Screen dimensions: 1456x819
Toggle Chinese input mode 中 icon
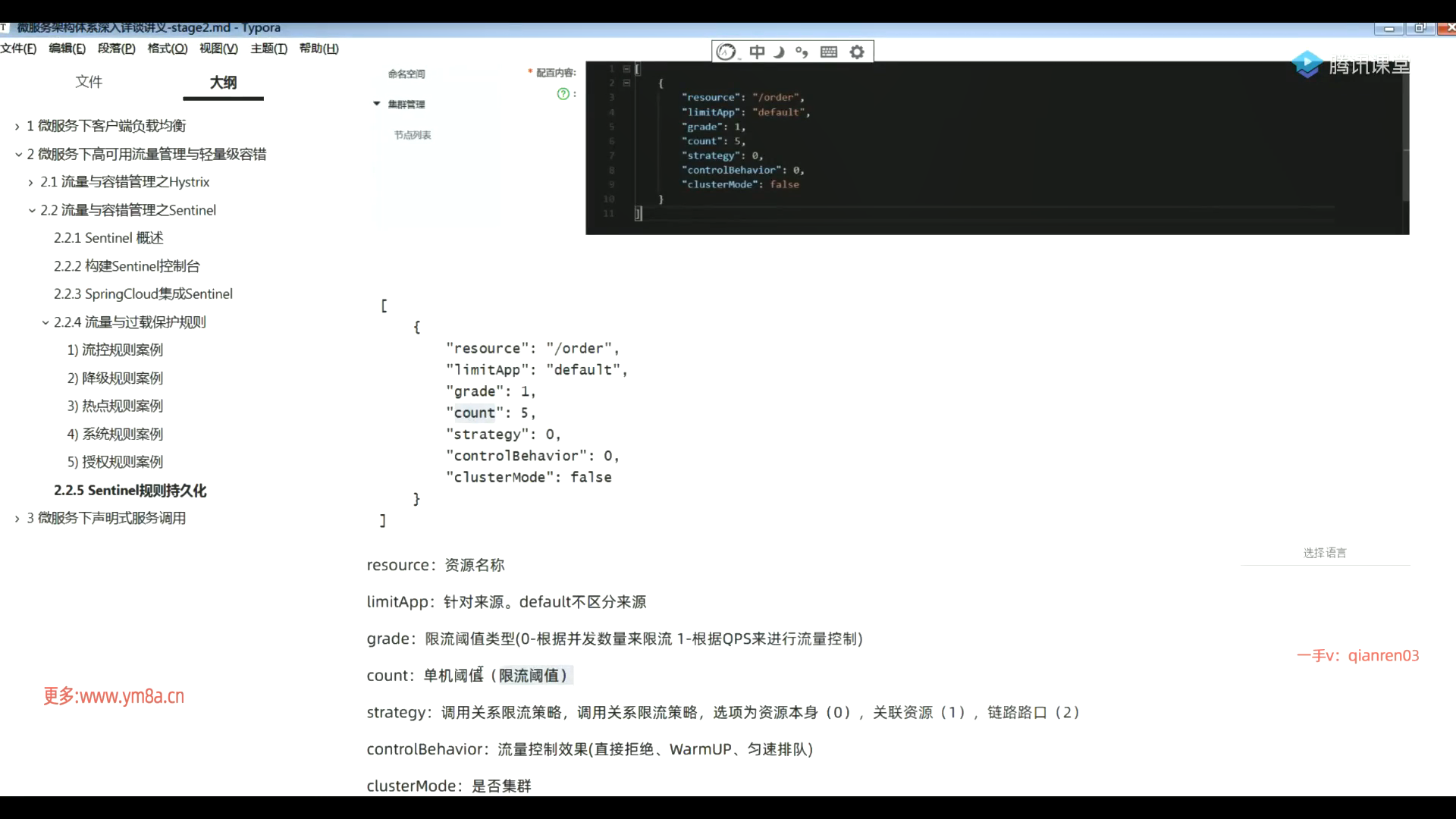tap(757, 52)
